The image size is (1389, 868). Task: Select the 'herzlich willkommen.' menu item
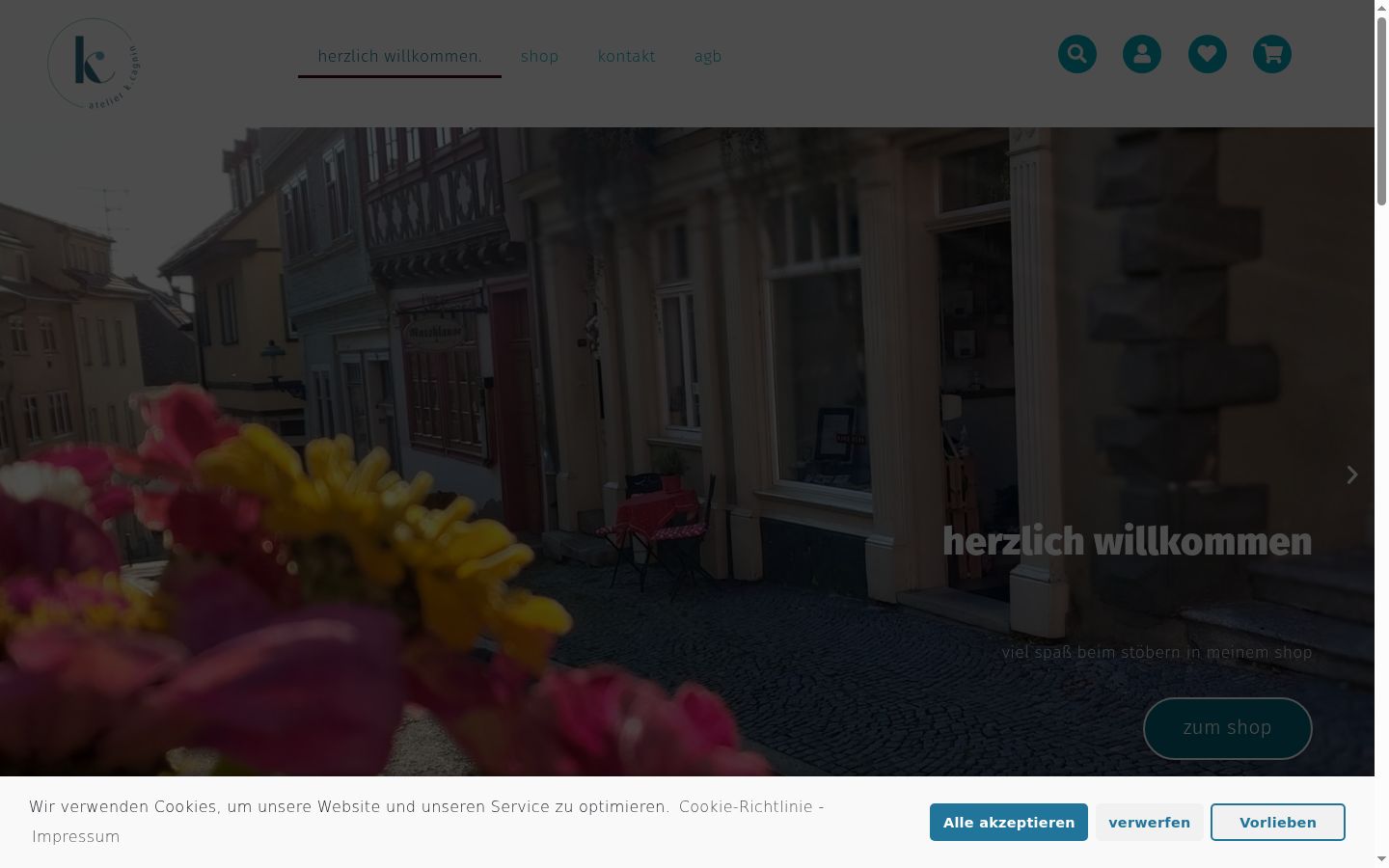[x=399, y=56]
